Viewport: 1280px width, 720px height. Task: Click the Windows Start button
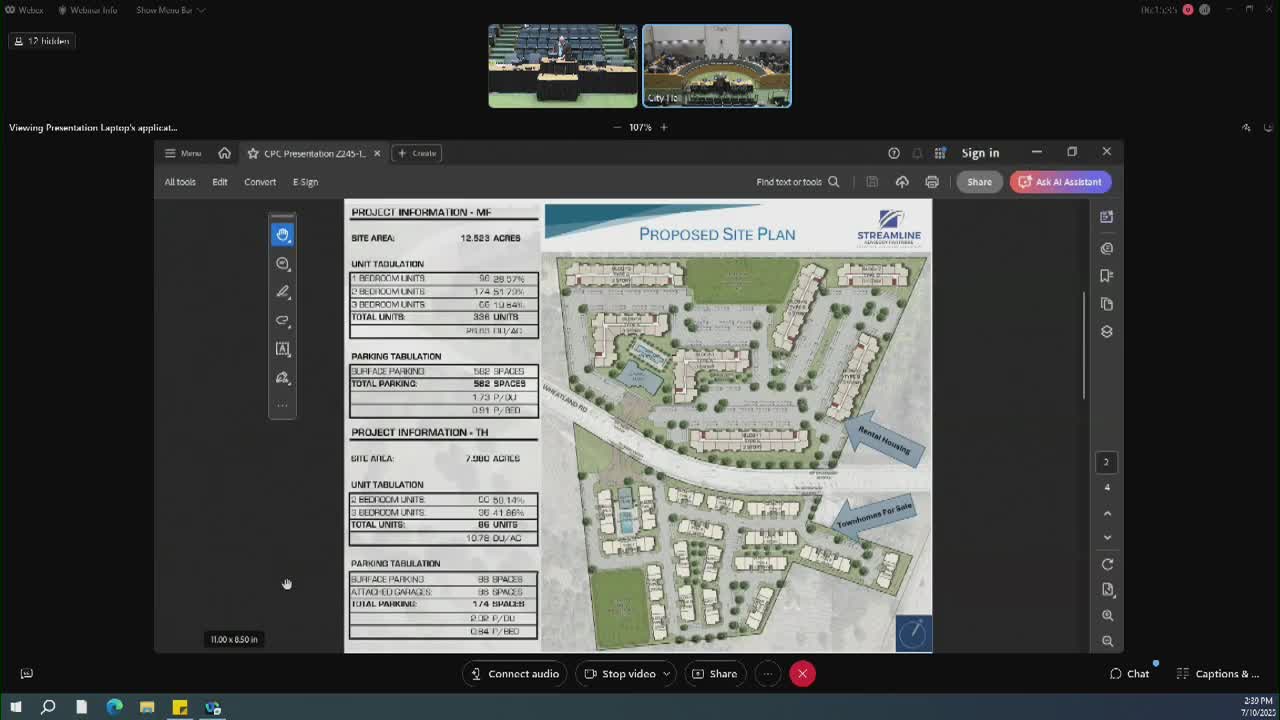tap(15, 707)
